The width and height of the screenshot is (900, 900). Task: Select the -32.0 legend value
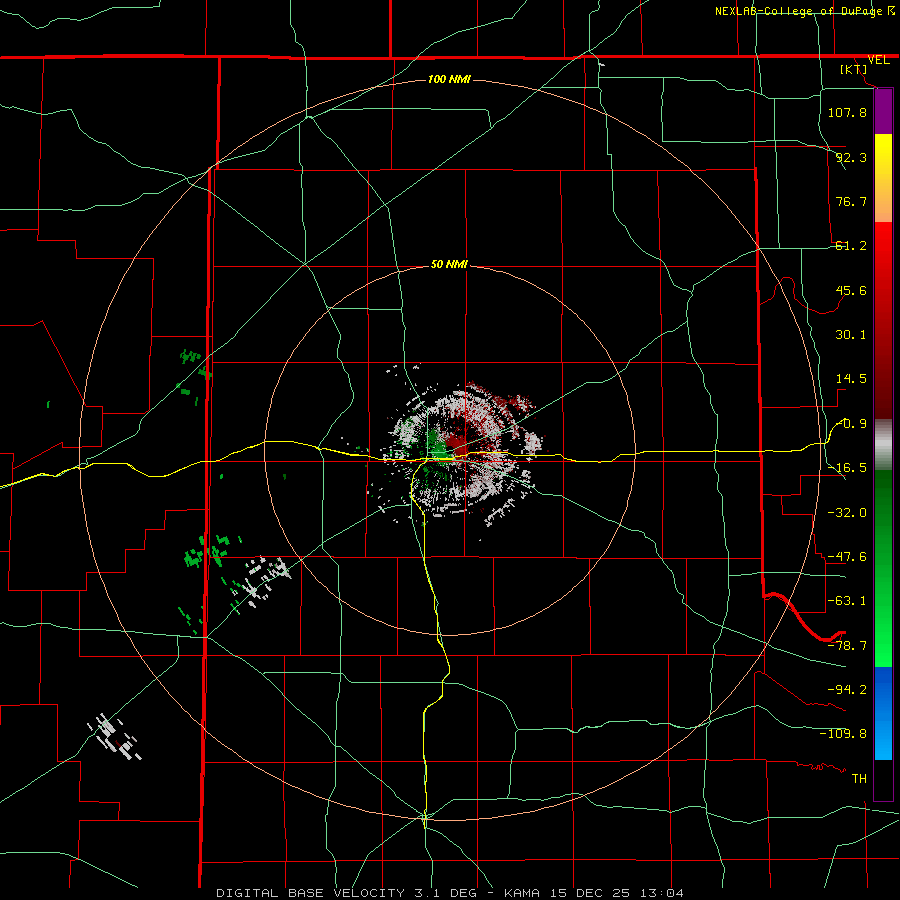[x=847, y=513]
